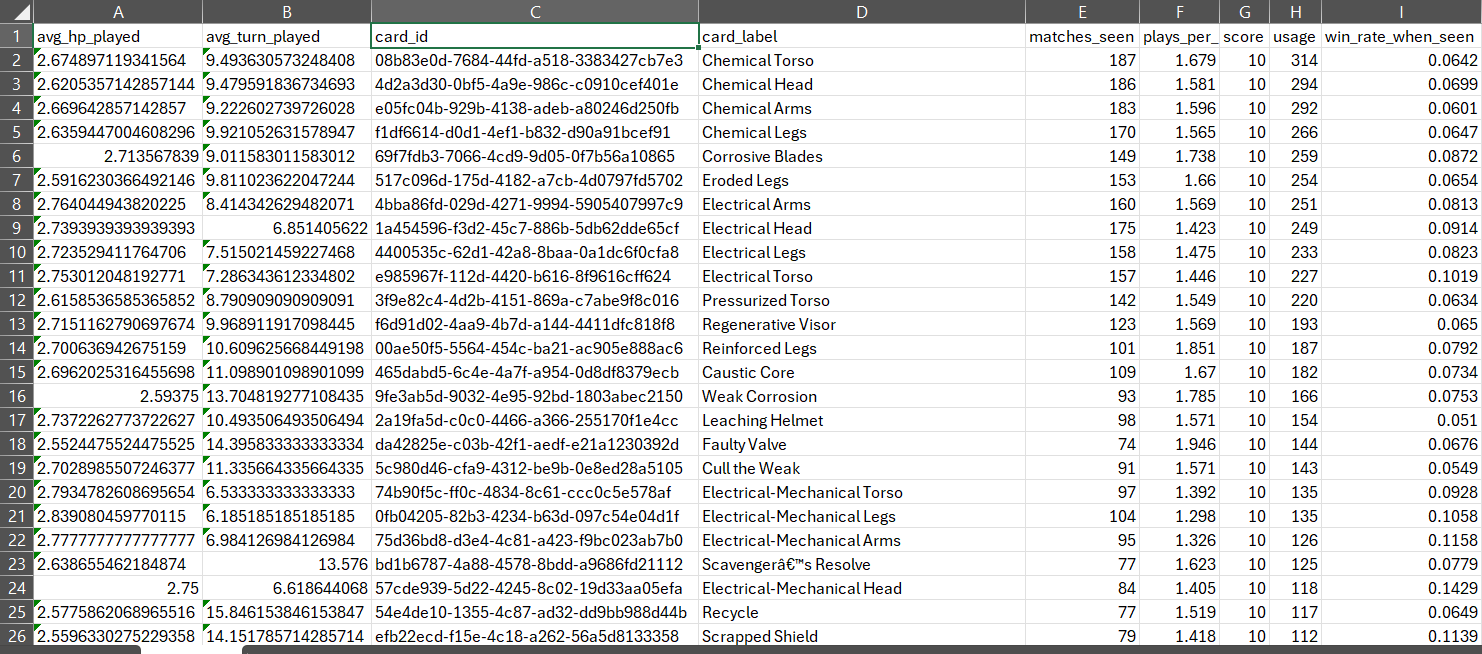Image resolution: width=1482 pixels, height=654 pixels.
Task: Select the Electrical Arms cell
Action: click(862, 204)
